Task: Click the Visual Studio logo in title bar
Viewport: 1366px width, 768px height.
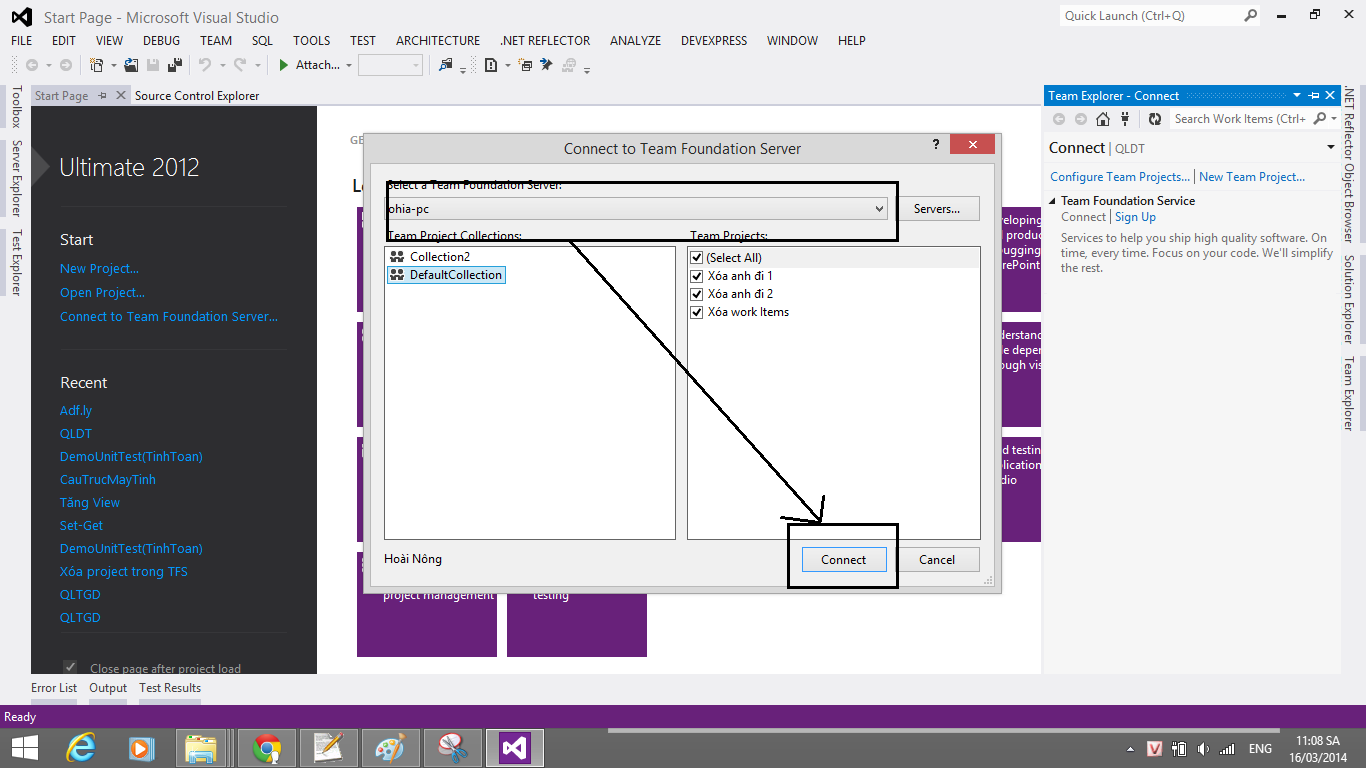Action: coord(21,17)
